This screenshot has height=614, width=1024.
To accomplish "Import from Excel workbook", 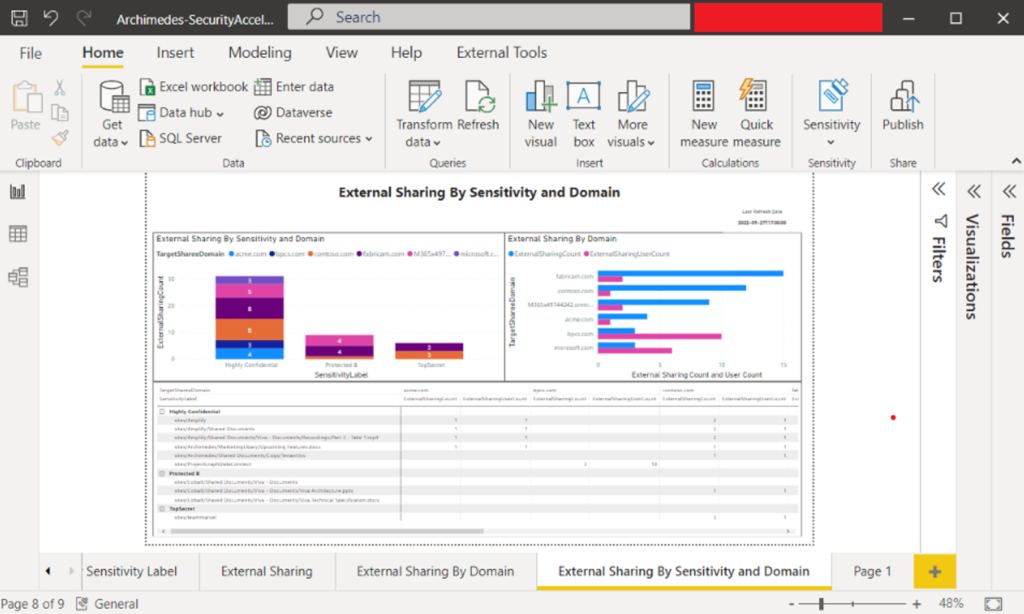I will pyautogui.click(x=194, y=87).
